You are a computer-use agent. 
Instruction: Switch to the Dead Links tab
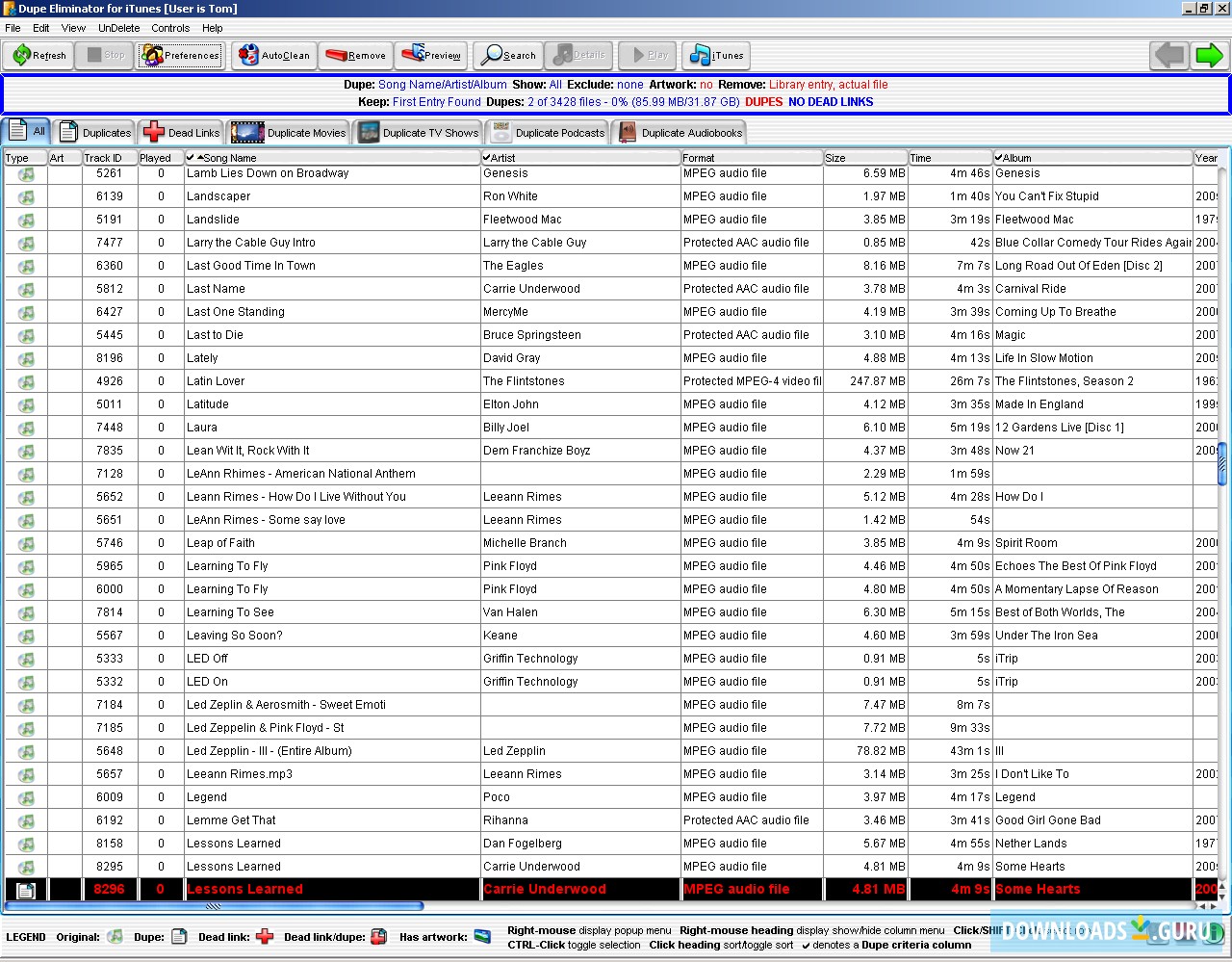pyautogui.click(x=181, y=133)
